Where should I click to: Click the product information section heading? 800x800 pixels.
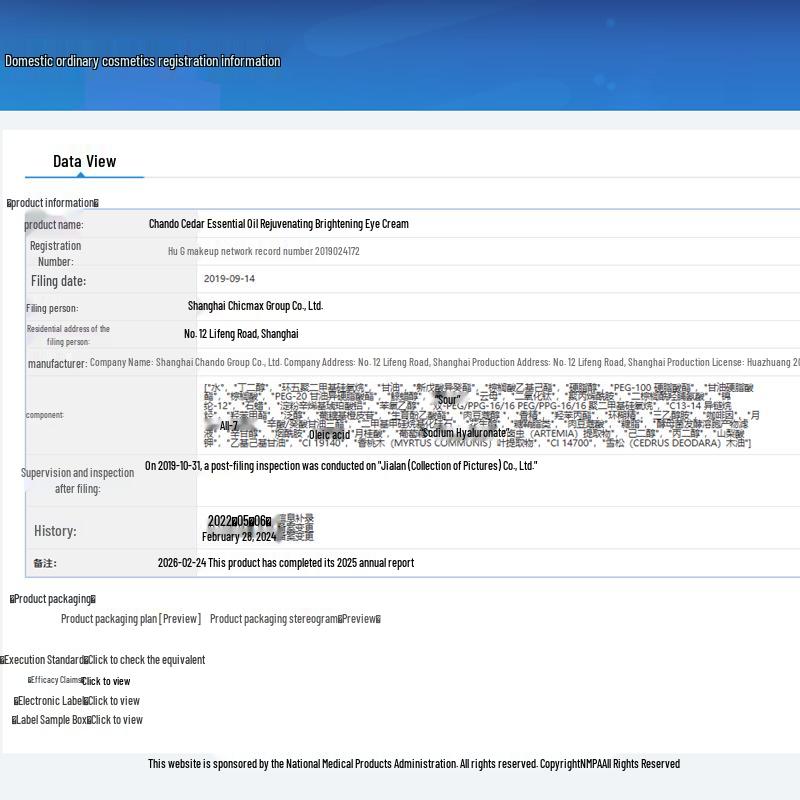click(x=53, y=203)
